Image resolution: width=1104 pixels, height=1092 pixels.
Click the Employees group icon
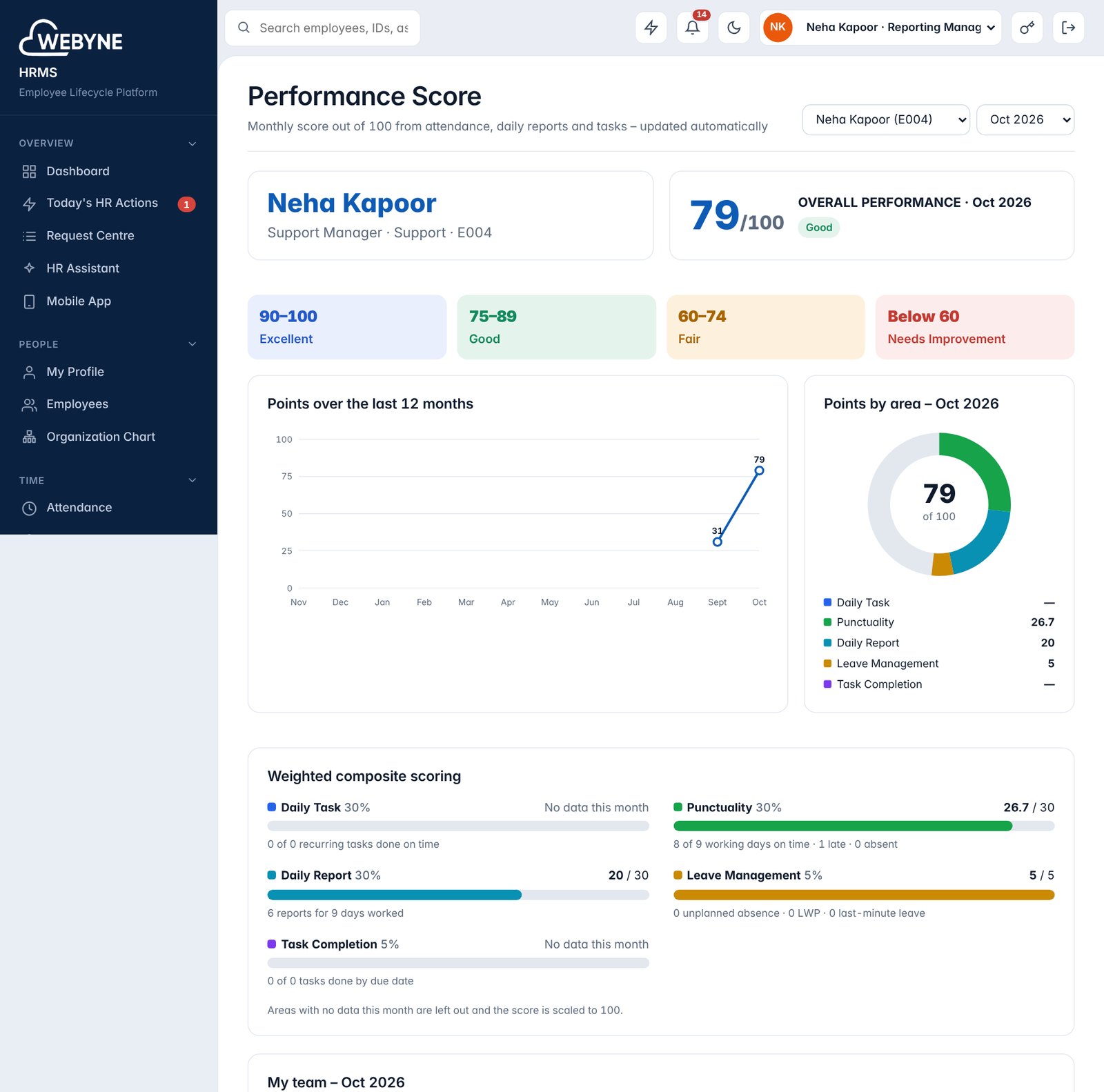point(29,405)
